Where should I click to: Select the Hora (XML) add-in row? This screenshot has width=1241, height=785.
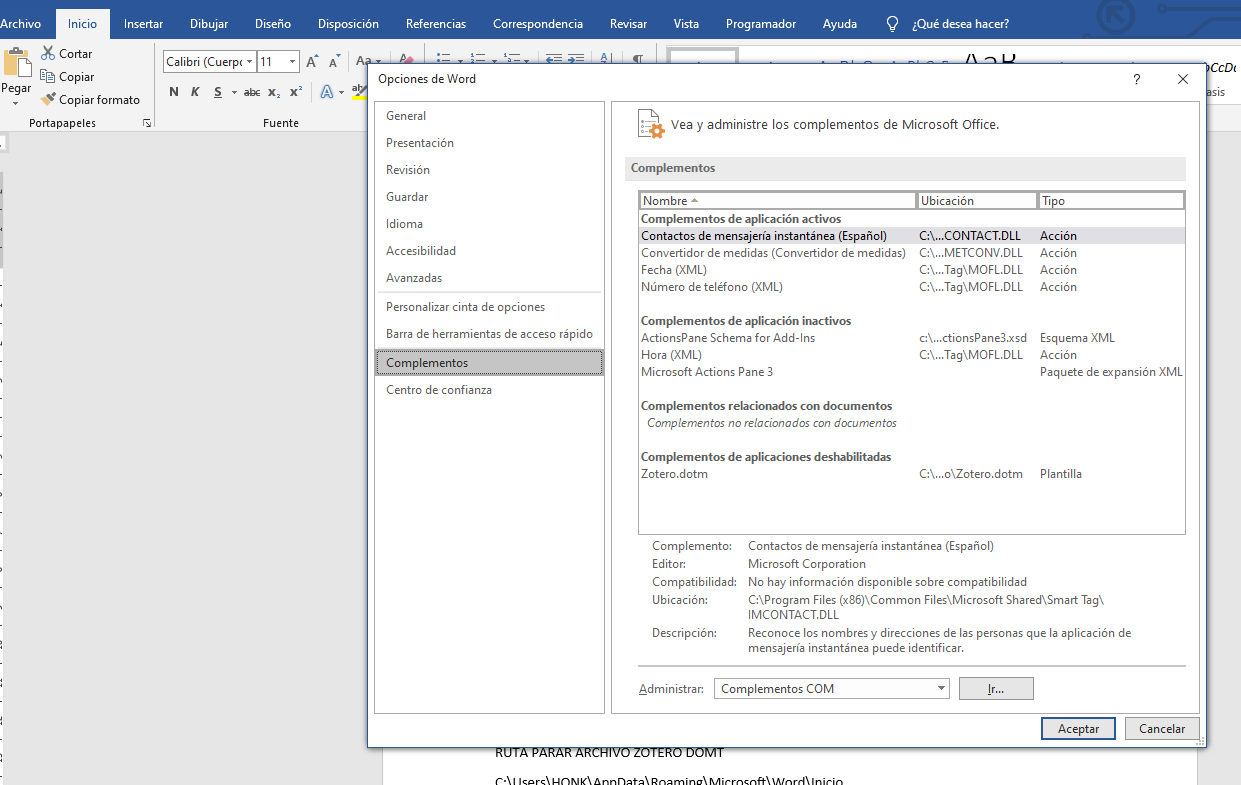click(x=911, y=355)
